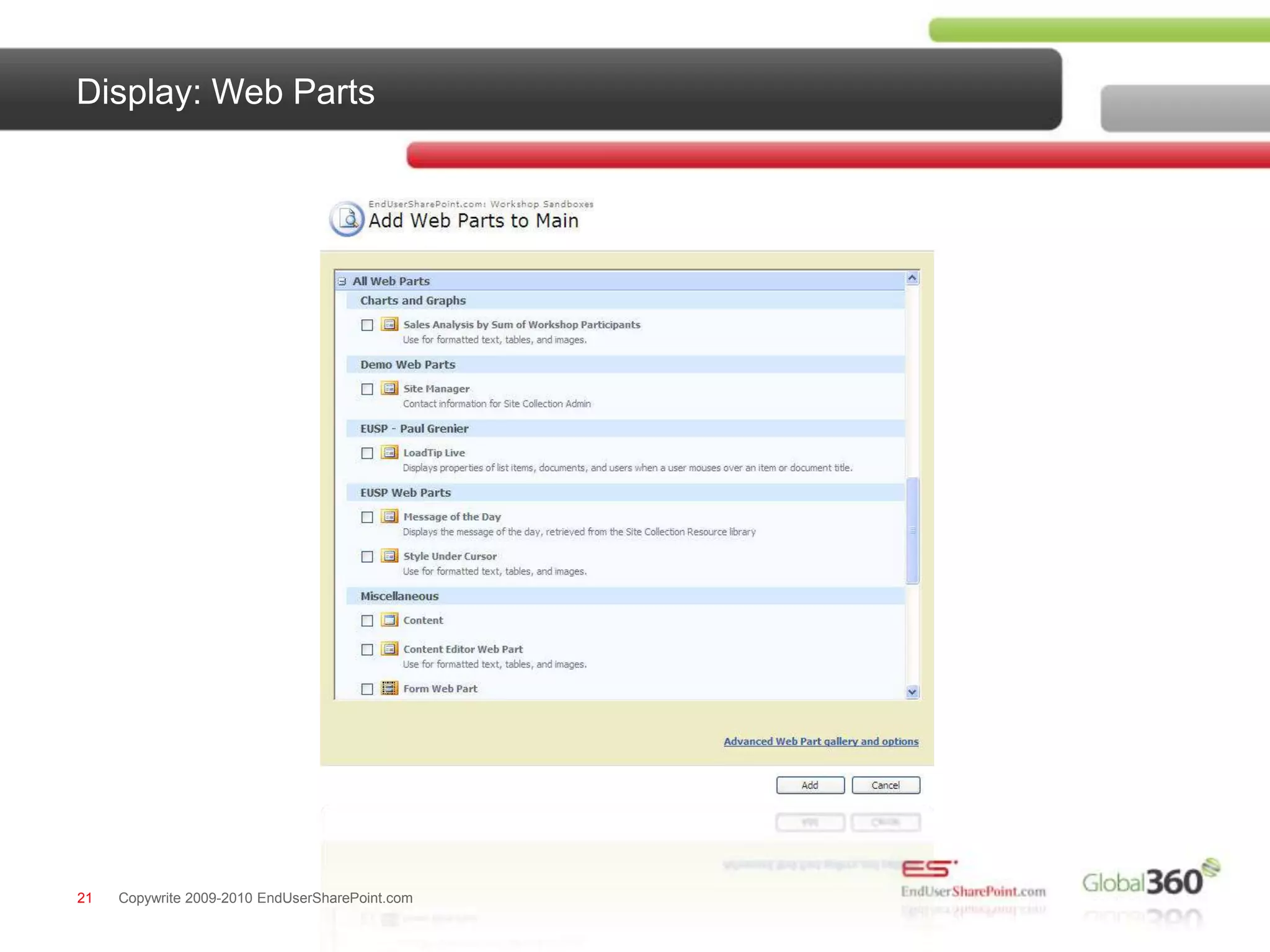This screenshot has height=952, width=1270.
Task: Click the Add Web Parts page icon
Action: tap(347, 219)
